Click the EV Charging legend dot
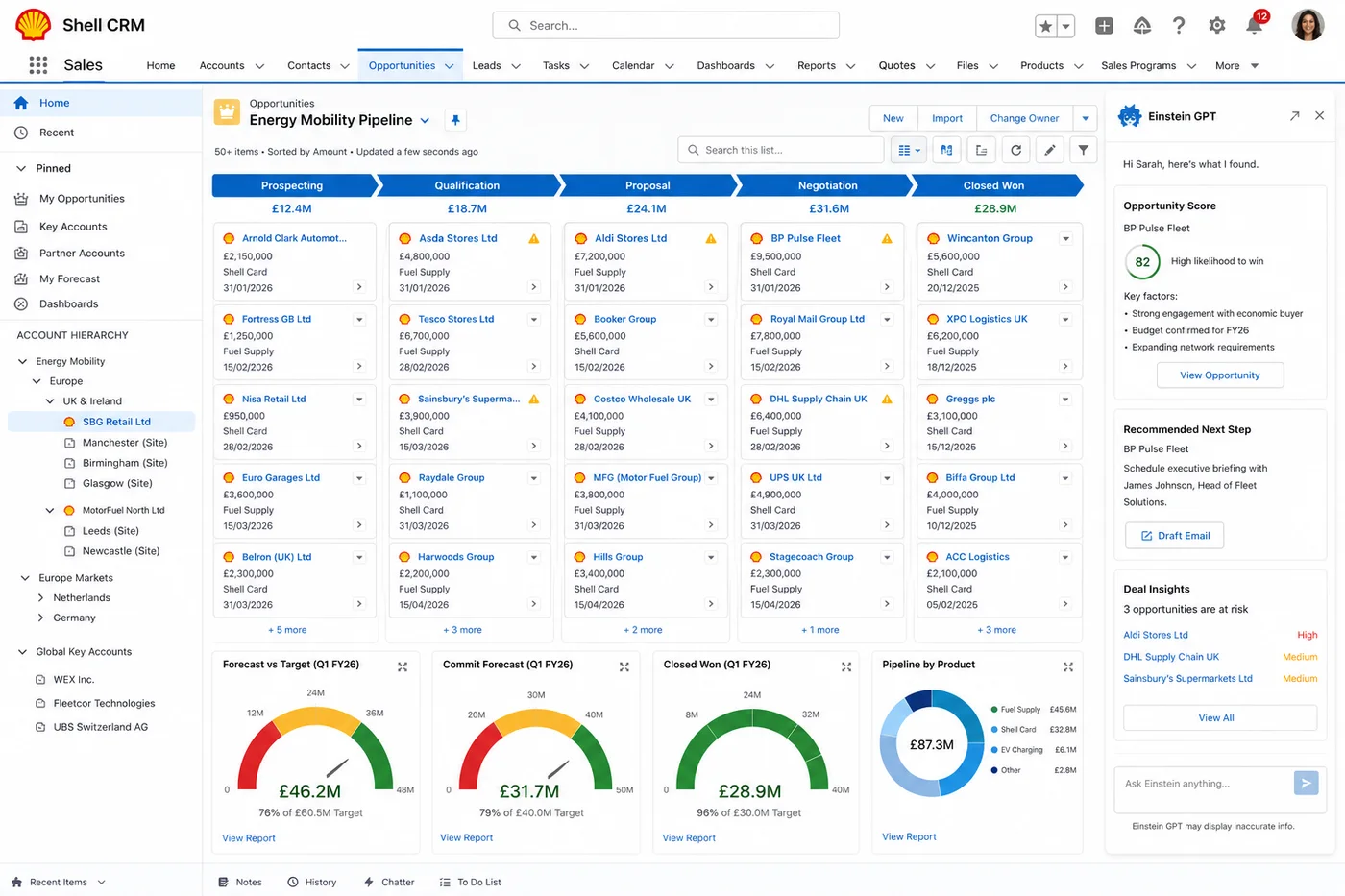Image resolution: width=1345 pixels, height=896 pixels. click(x=994, y=750)
